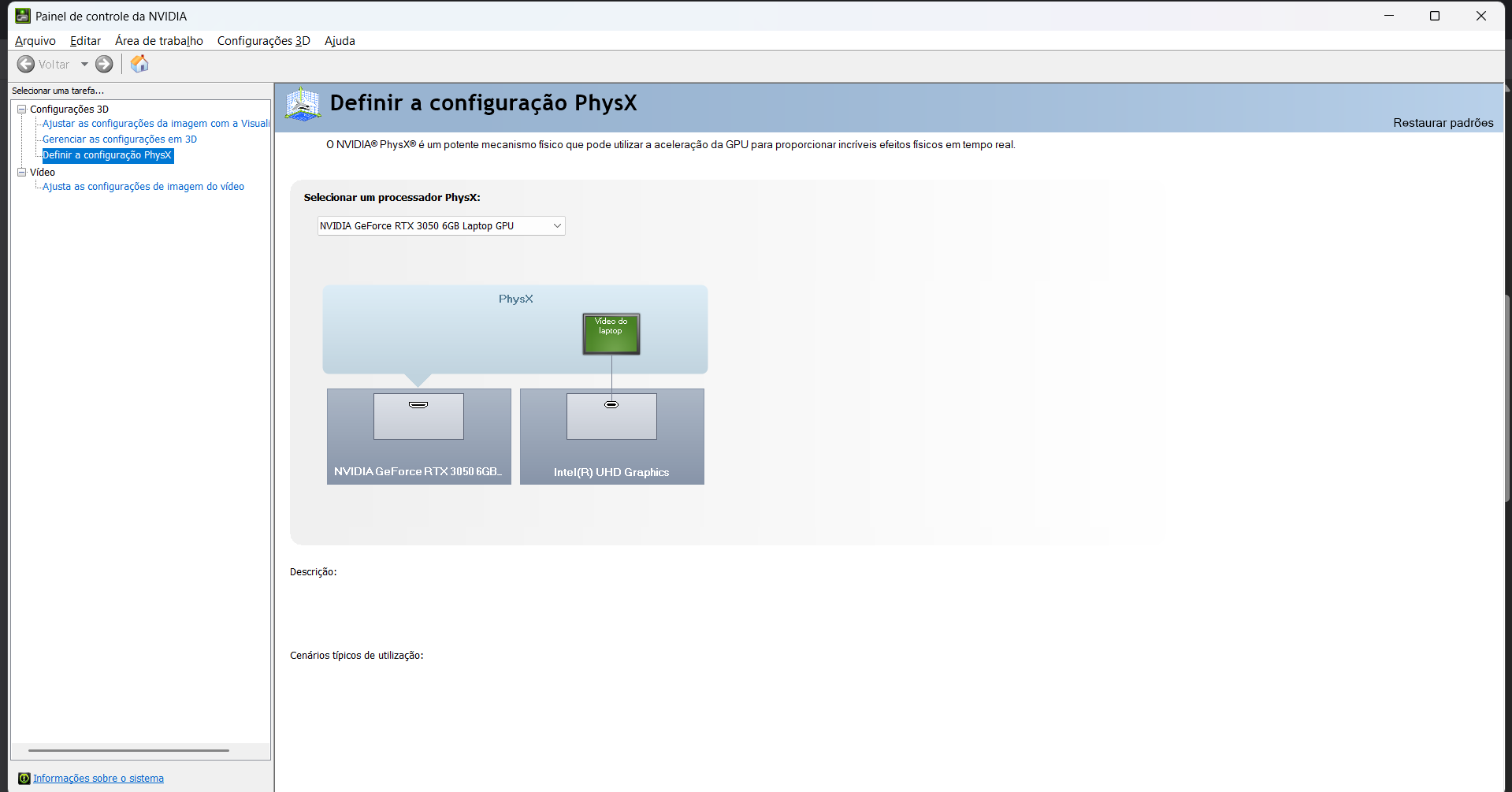
Task: Click the 'Selecionar um processador PhysX:' label
Action: click(x=392, y=198)
